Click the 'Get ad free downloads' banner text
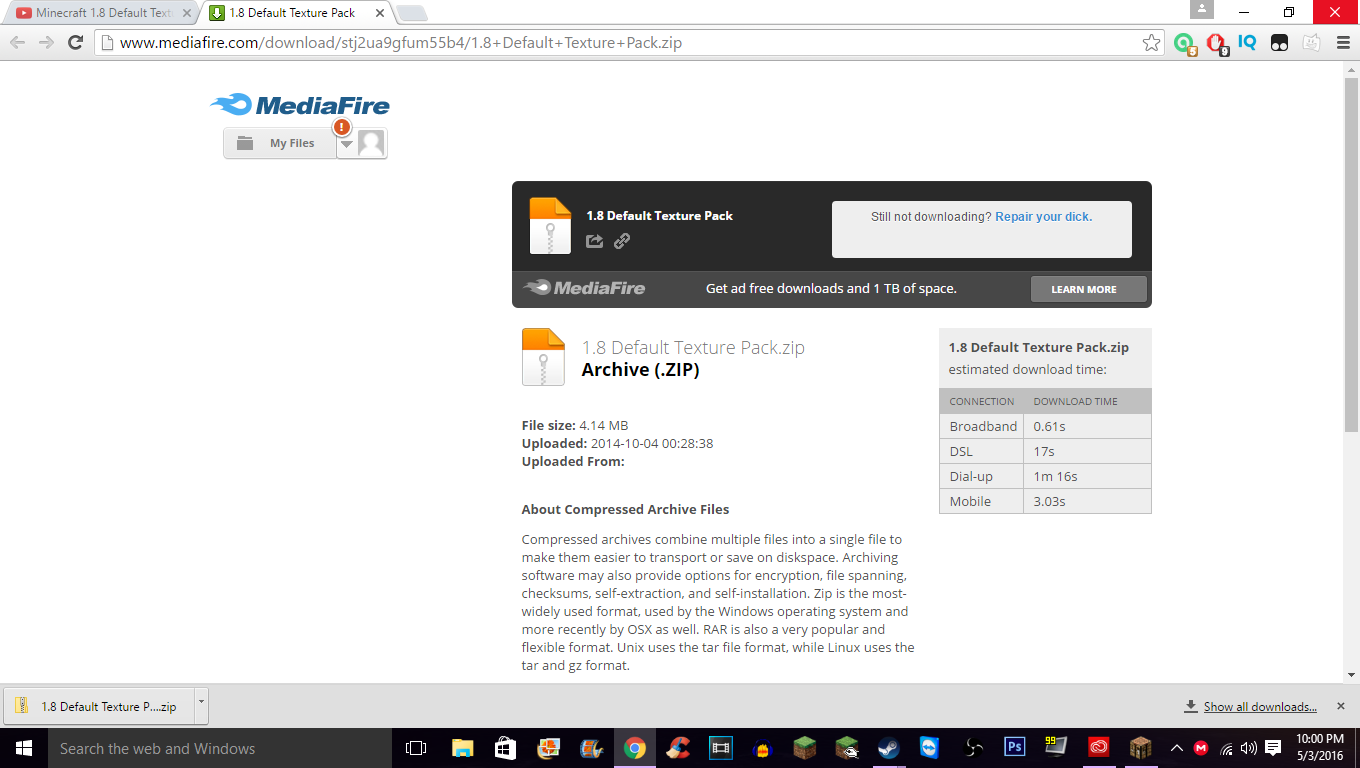The width and height of the screenshot is (1360, 768). pyautogui.click(x=831, y=288)
